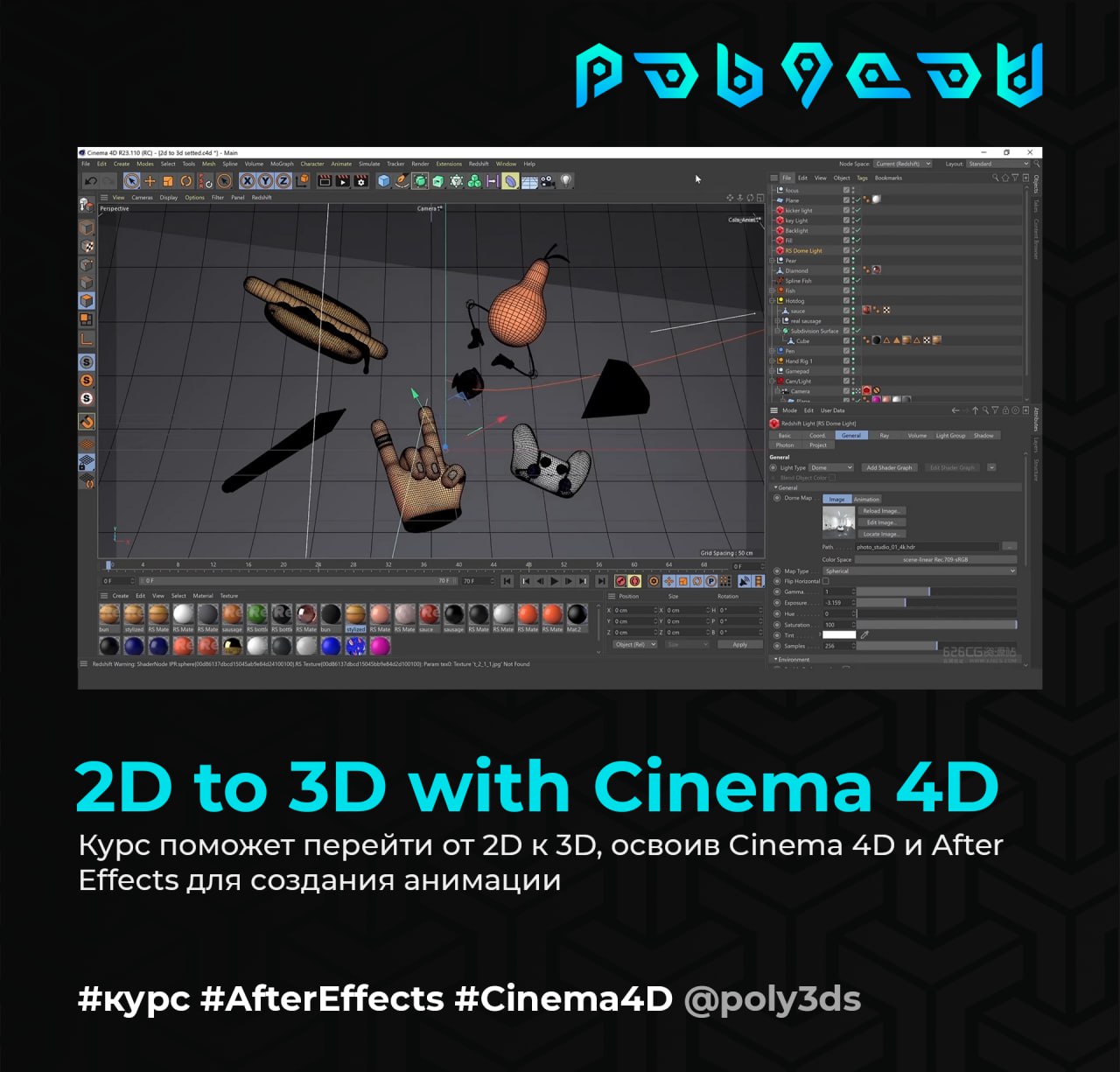Image resolution: width=1120 pixels, height=1072 pixels.
Task: Click the Light bulb icon
Action: tap(566, 181)
